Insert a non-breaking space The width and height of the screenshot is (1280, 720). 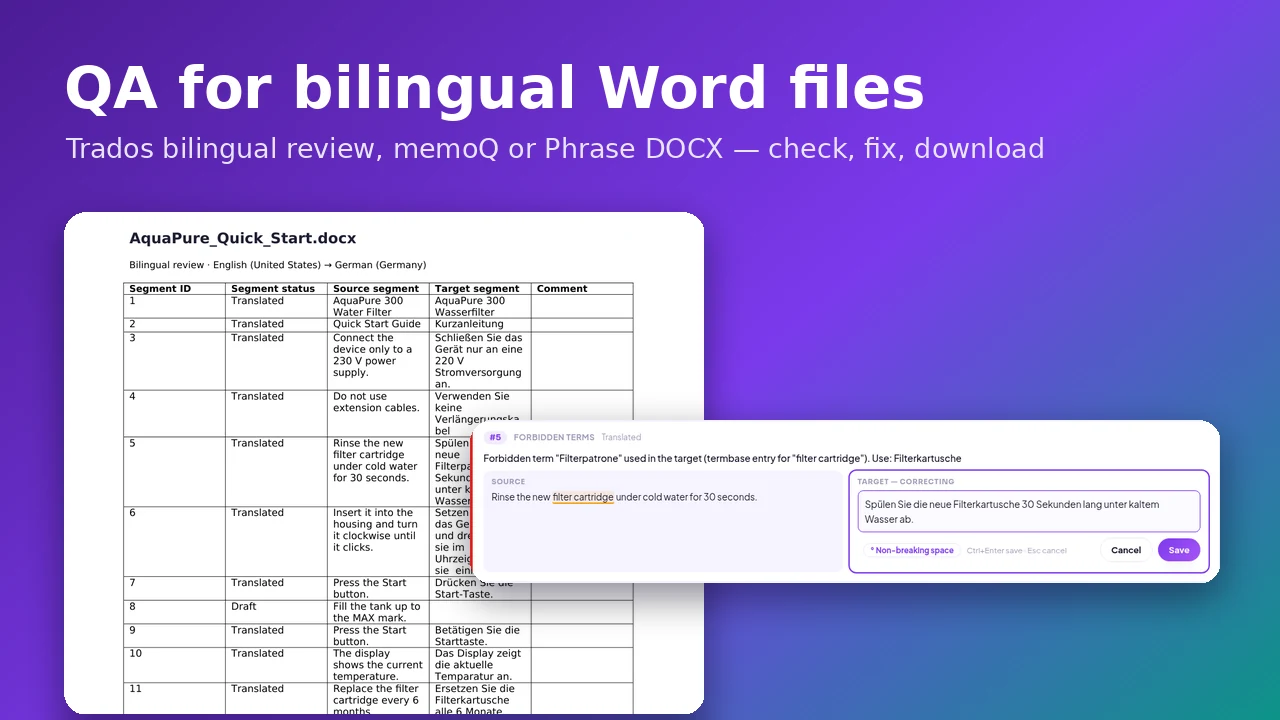point(911,550)
